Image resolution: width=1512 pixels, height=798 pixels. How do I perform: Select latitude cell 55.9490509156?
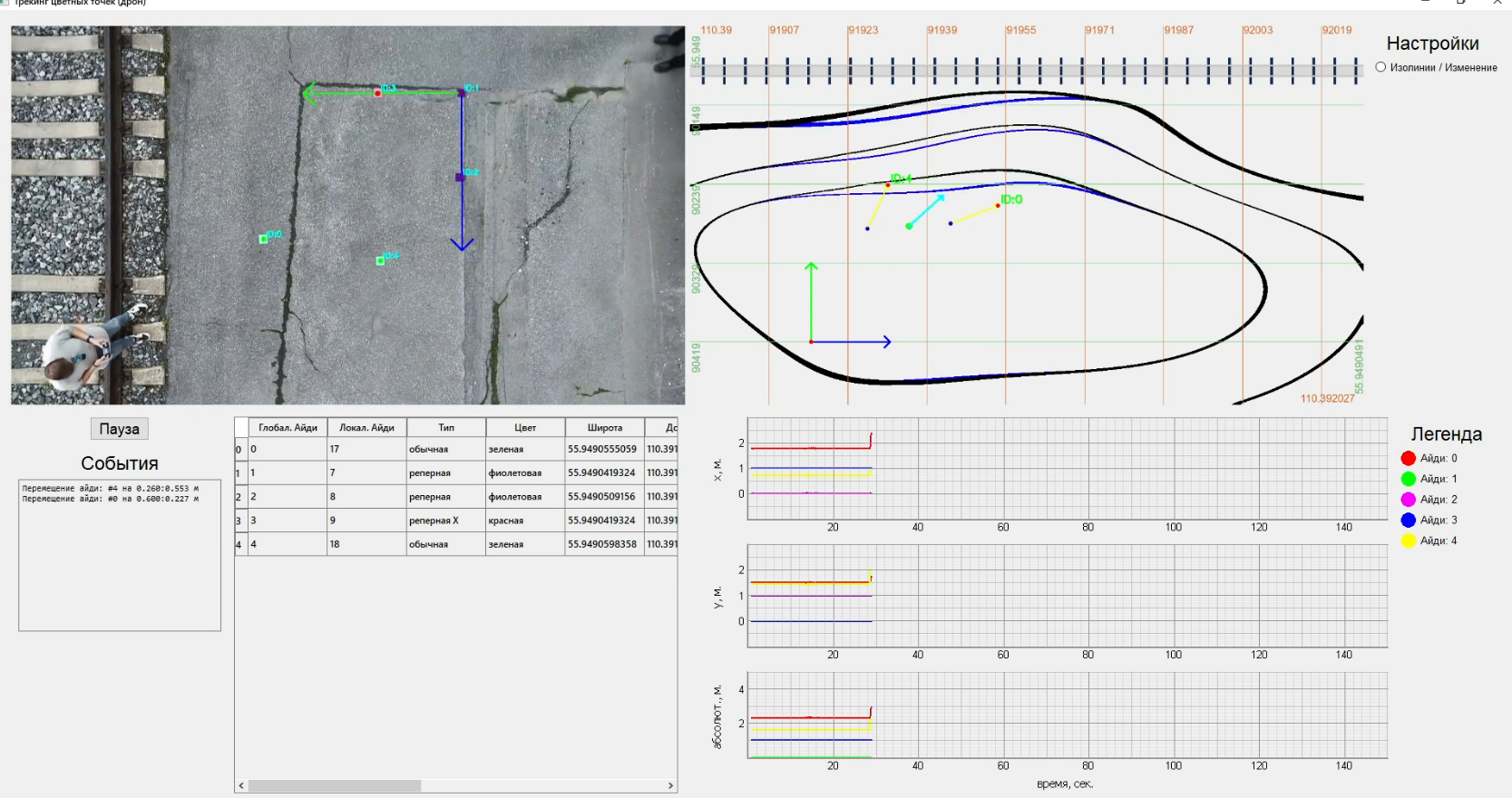[x=605, y=496]
